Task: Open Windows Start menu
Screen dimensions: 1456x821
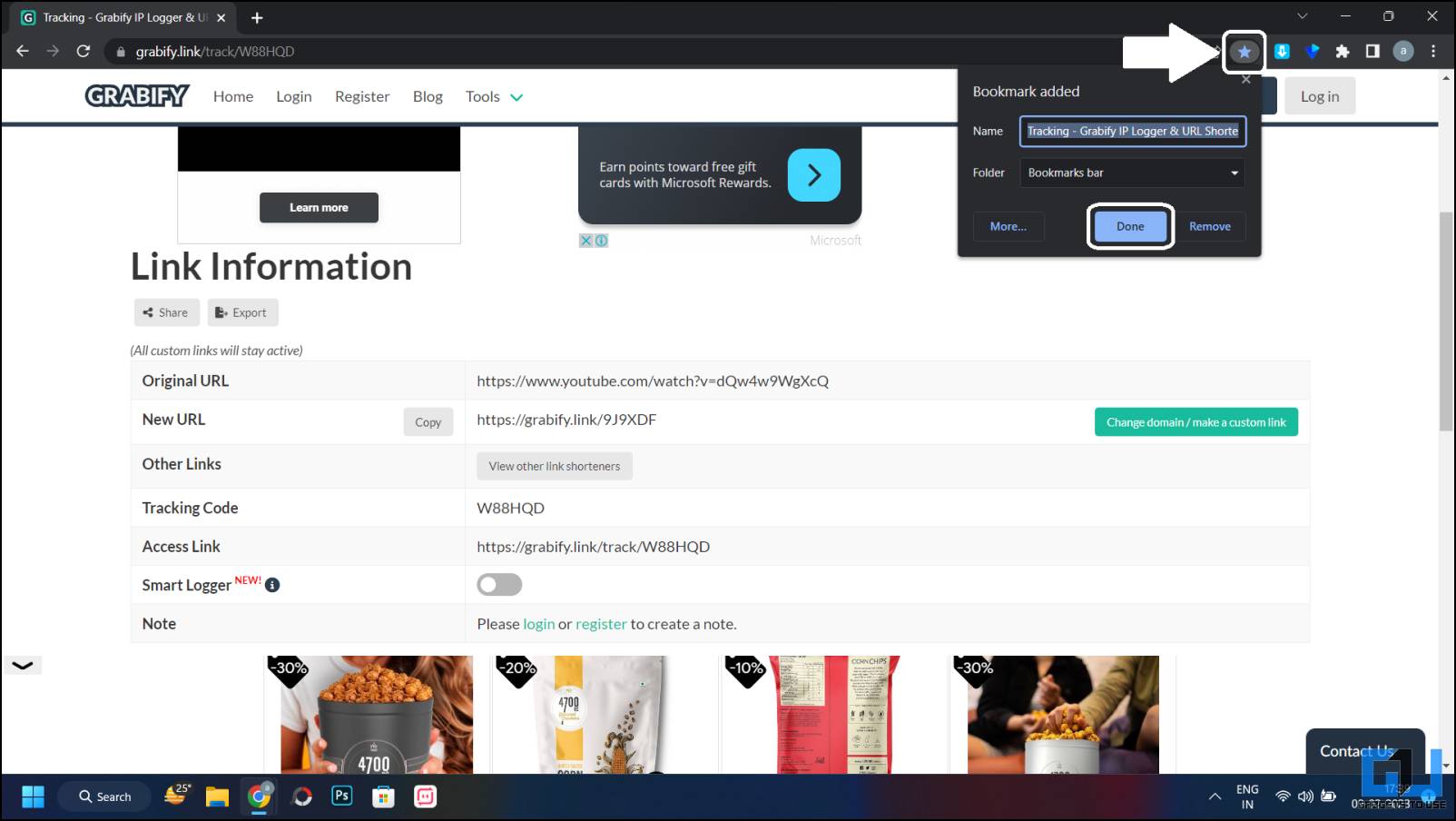Action: pos(34,796)
